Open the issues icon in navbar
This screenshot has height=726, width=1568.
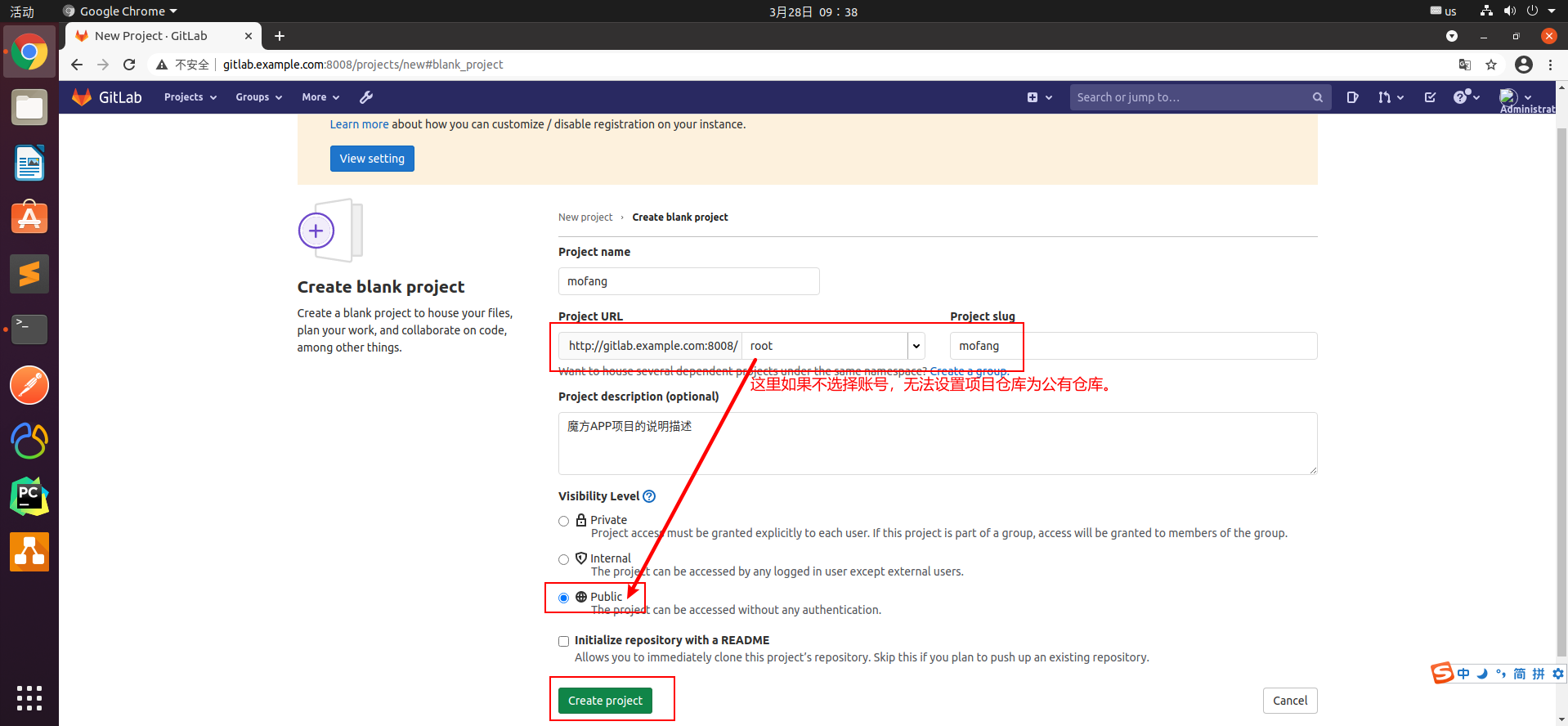tap(1352, 97)
